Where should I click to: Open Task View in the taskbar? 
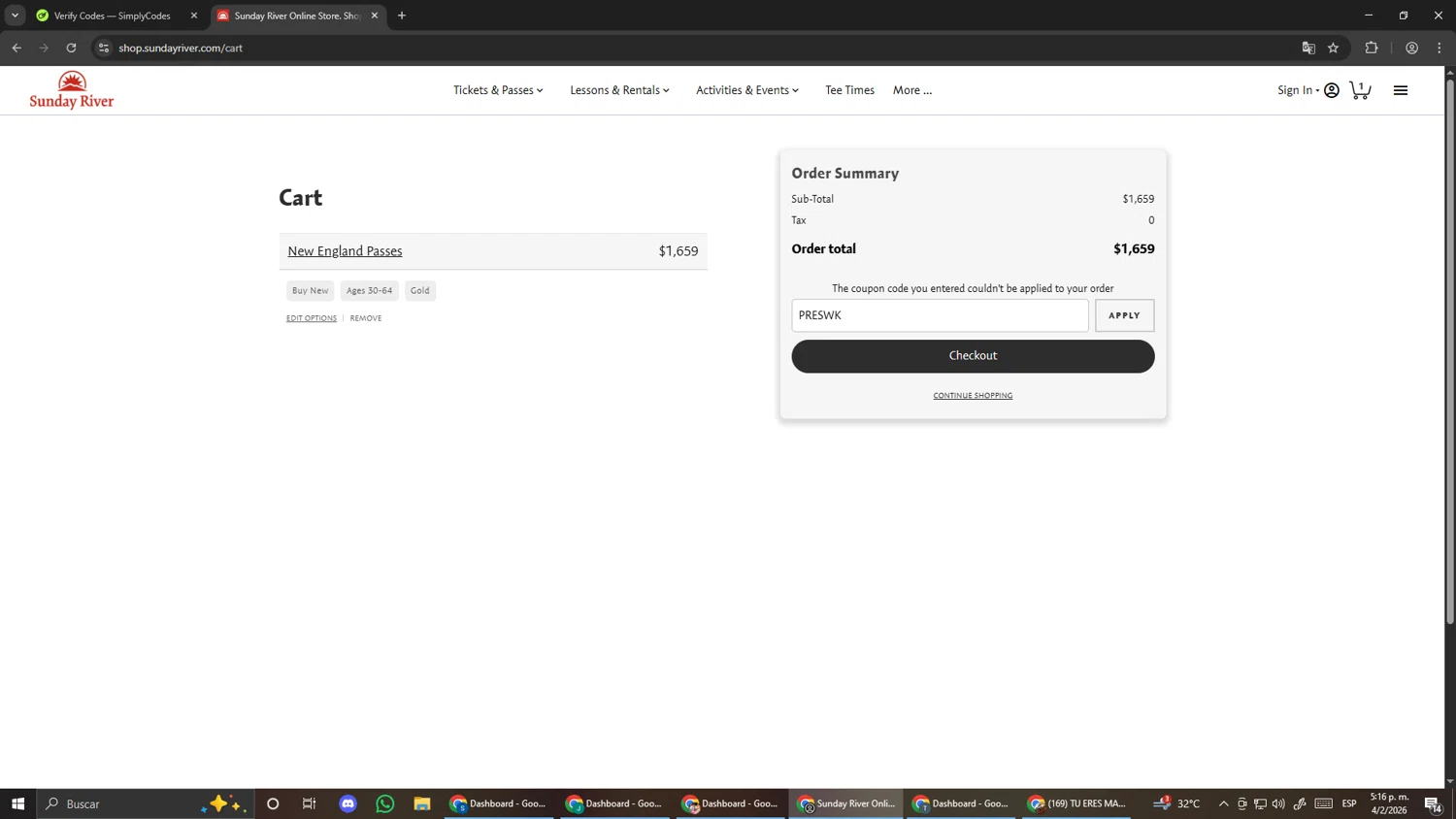[x=310, y=803]
